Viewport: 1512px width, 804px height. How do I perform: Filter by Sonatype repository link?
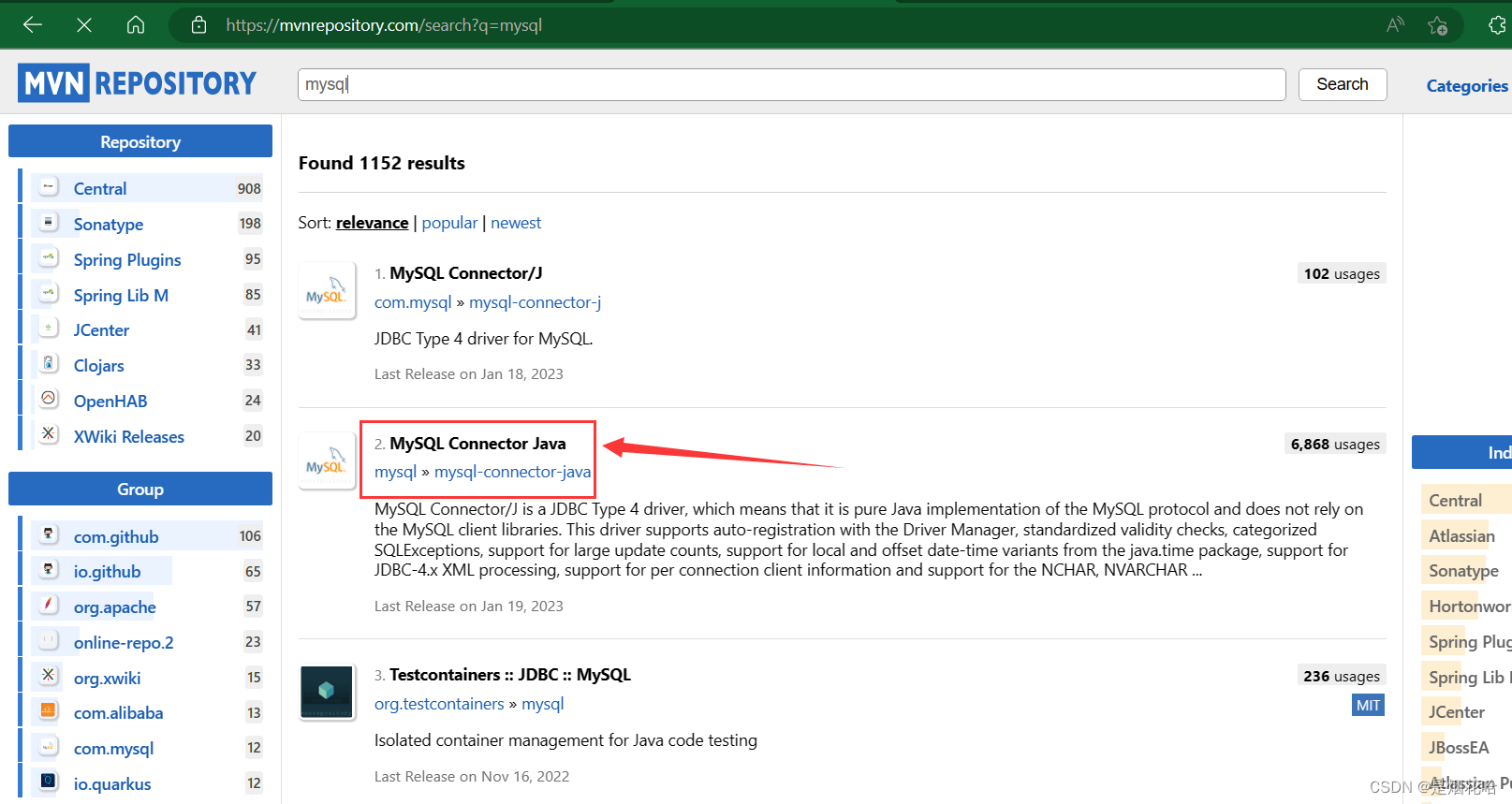(109, 224)
